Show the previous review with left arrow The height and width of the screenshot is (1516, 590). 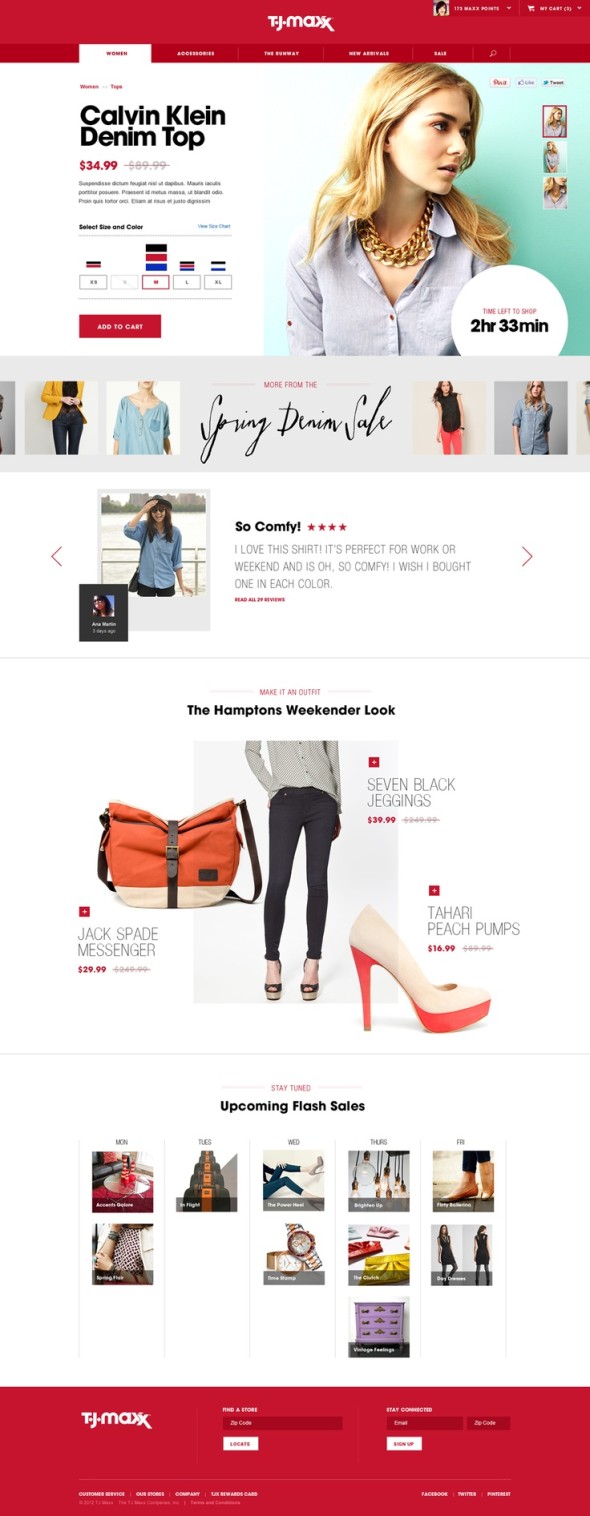[x=57, y=556]
